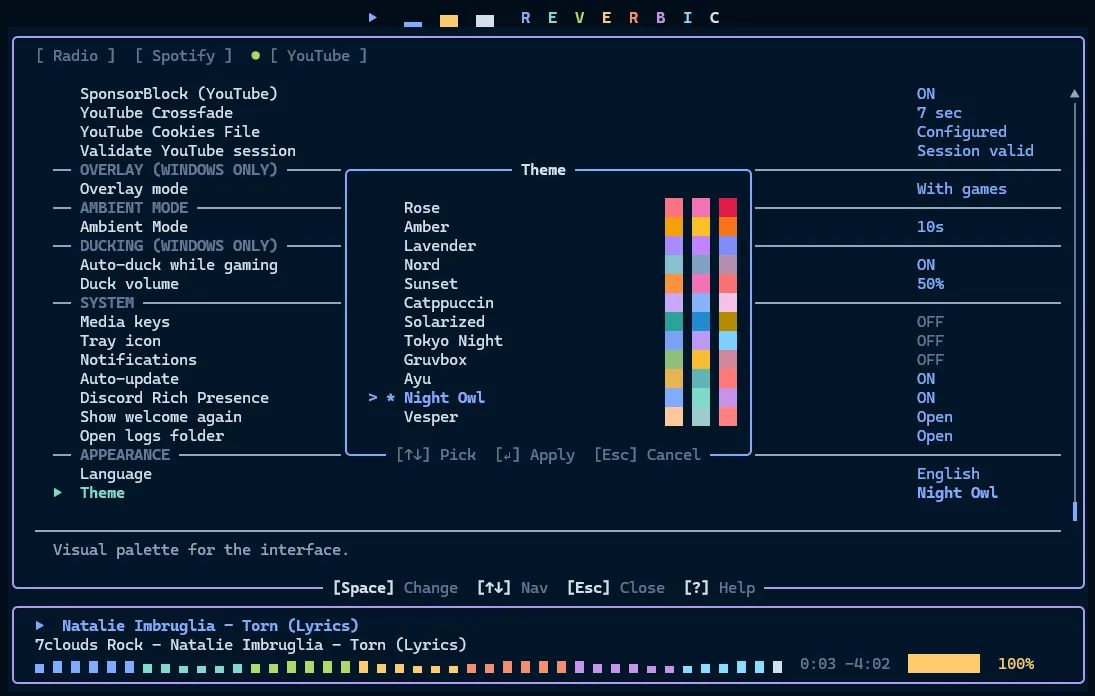Click the Show welcome again Open value
The width and height of the screenshot is (1095, 696).
pyautogui.click(x=934, y=417)
